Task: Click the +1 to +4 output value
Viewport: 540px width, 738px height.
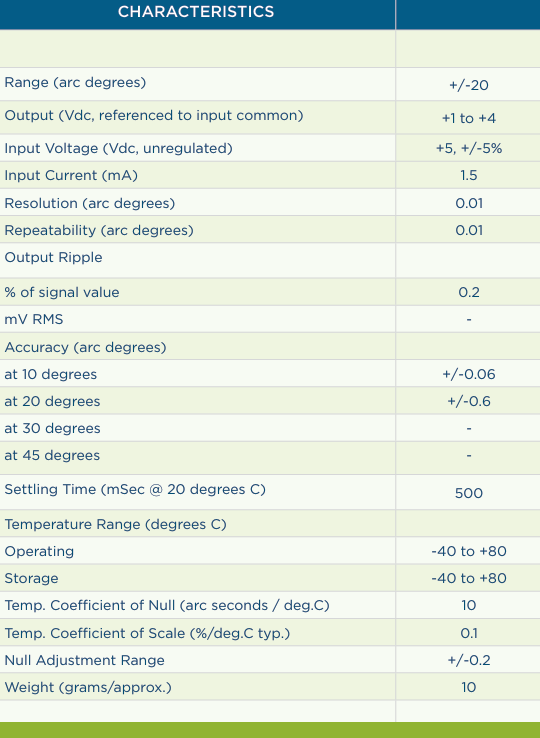Action: click(x=468, y=118)
